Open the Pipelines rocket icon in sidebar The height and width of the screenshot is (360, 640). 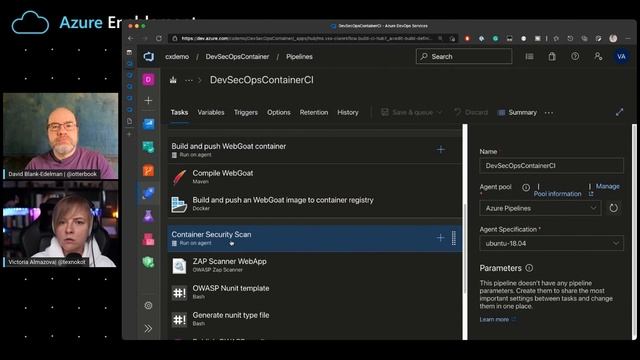pyautogui.click(x=148, y=193)
